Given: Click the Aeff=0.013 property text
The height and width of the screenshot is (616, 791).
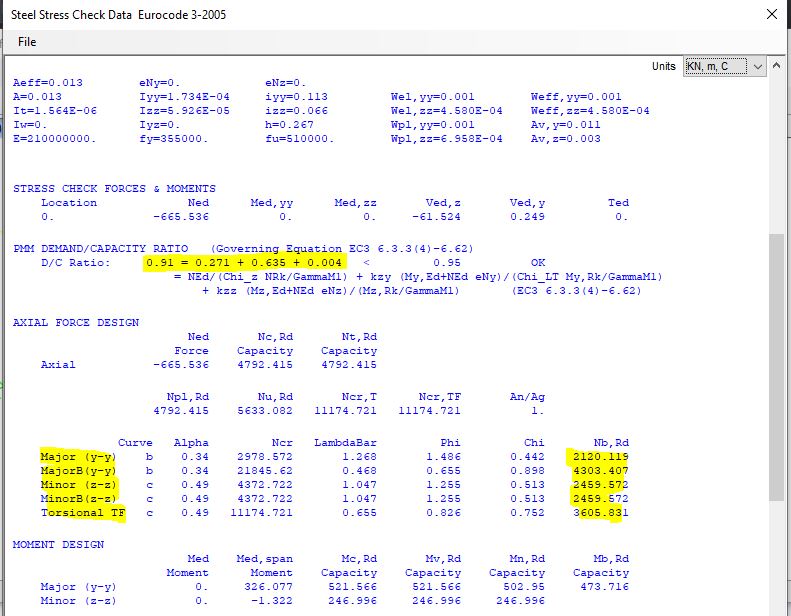Looking at the screenshot, I should (x=47, y=83).
